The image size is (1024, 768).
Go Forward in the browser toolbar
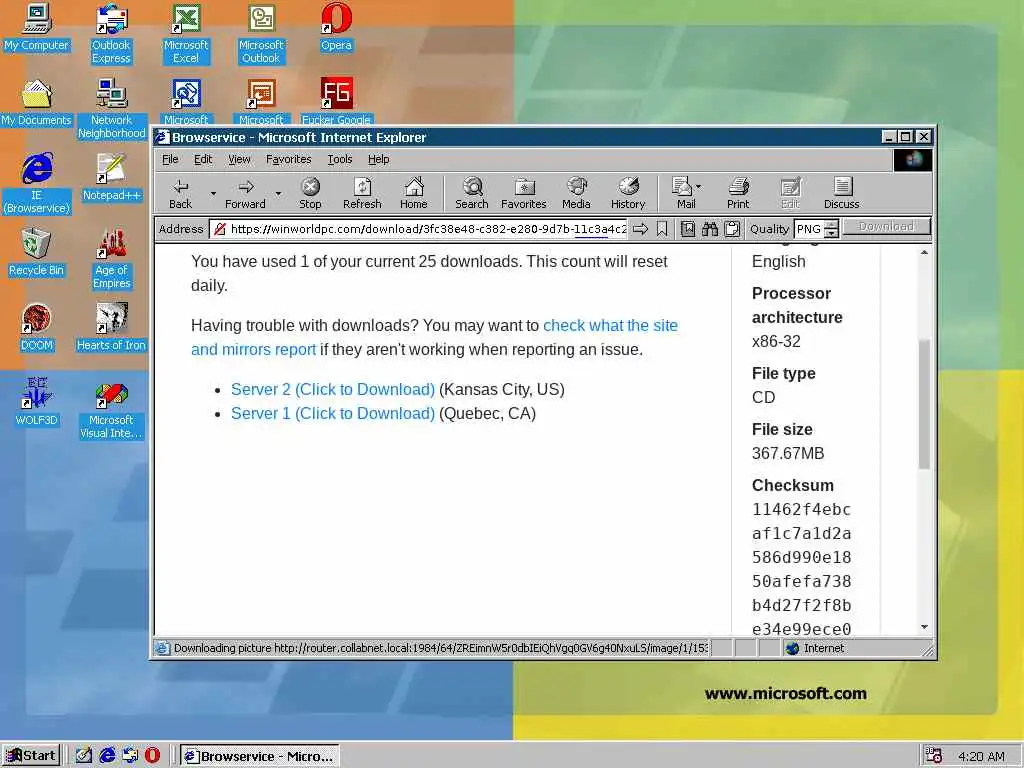coord(246,194)
